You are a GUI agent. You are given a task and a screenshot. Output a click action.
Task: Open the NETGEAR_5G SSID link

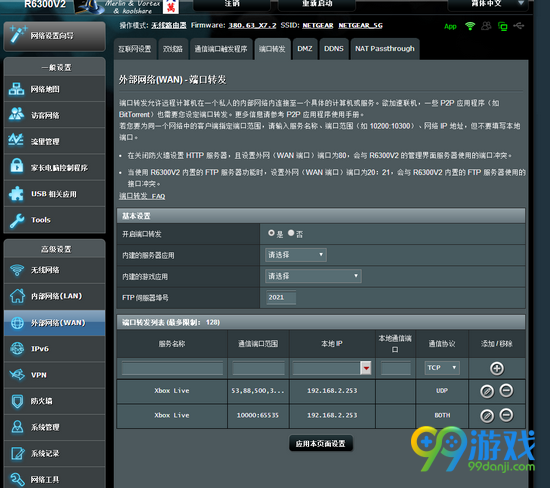coord(361,26)
